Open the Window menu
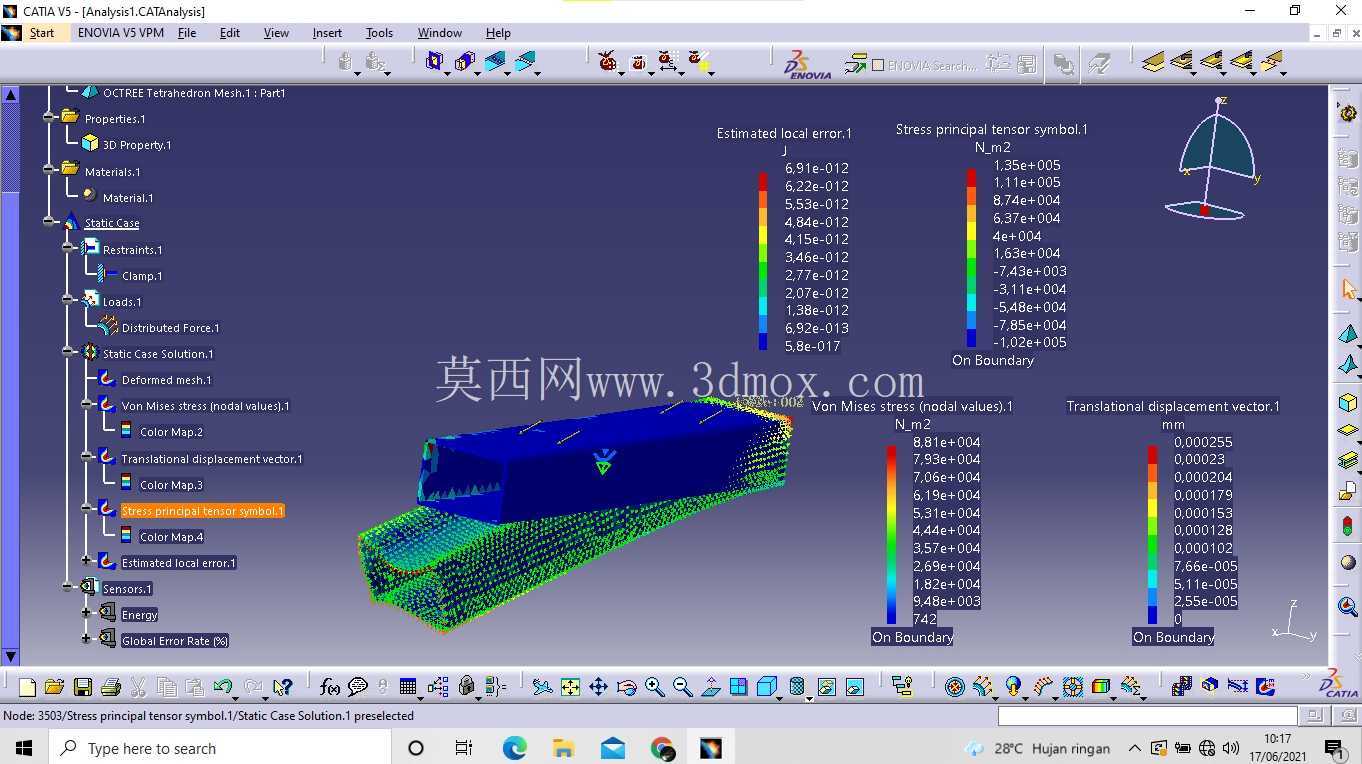The image size is (1362, 764). (440, 33)
